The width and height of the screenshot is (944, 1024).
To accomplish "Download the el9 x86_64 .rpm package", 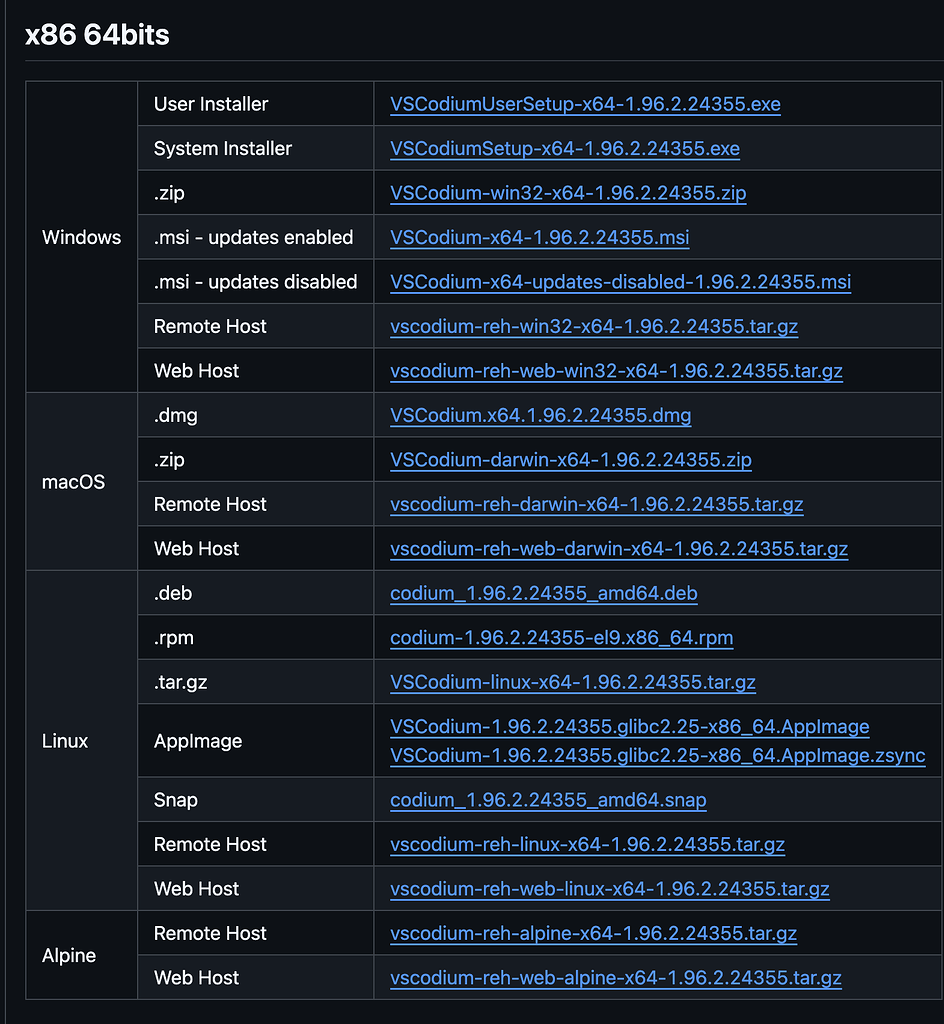I will click(x=561, y=638).
